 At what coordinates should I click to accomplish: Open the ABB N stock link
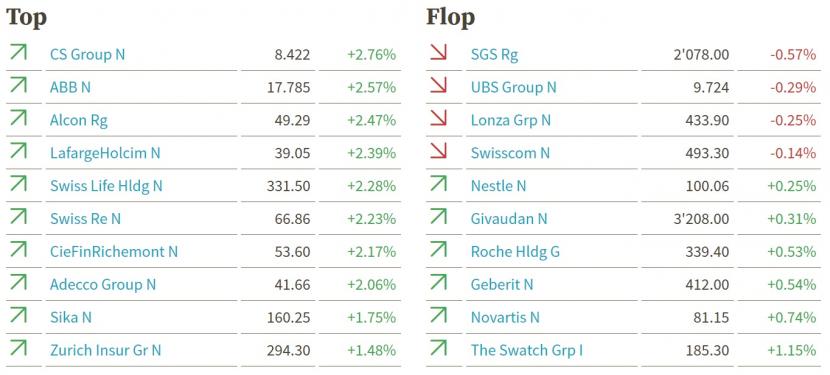(x=70, y=87)
